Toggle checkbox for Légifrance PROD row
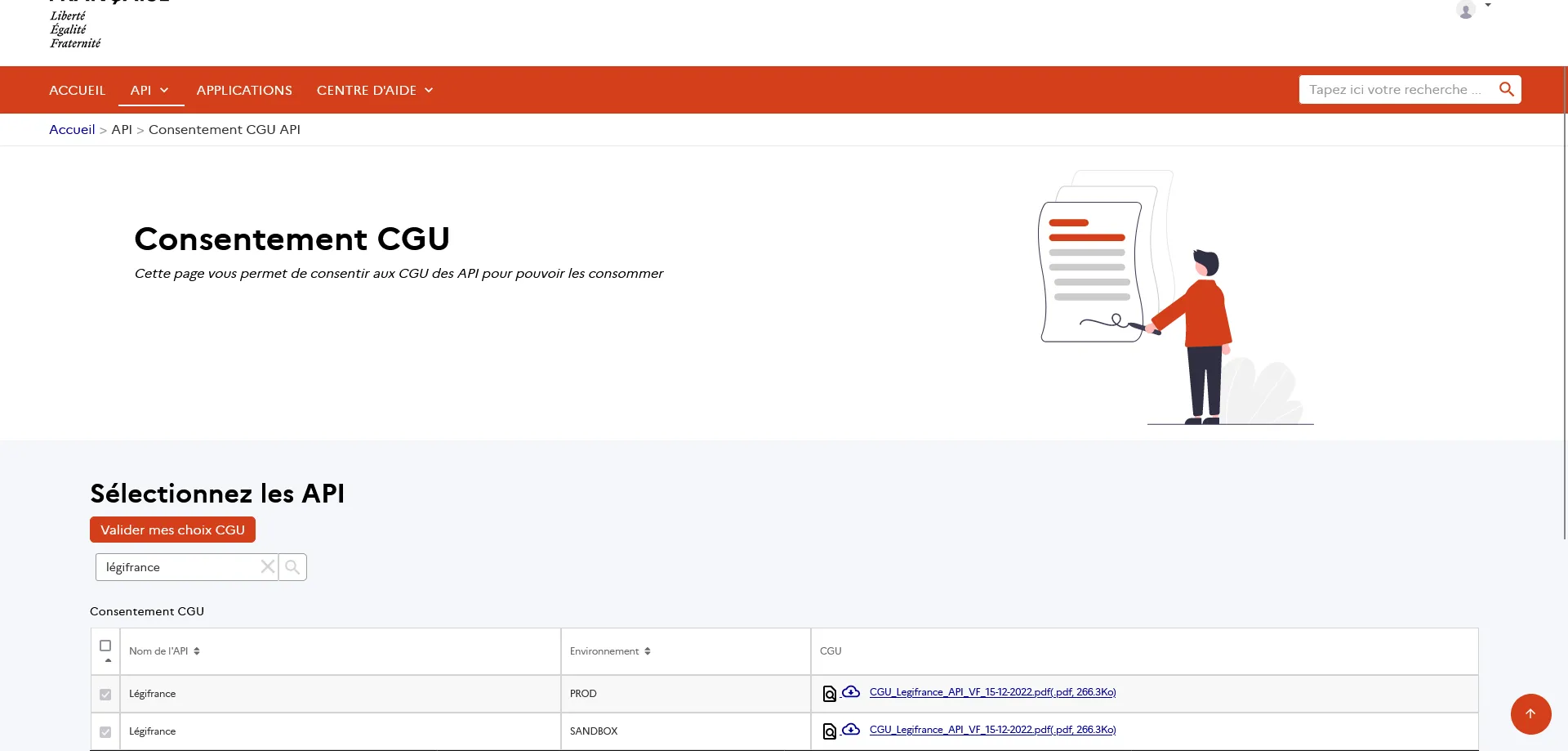 click(105, 695)
